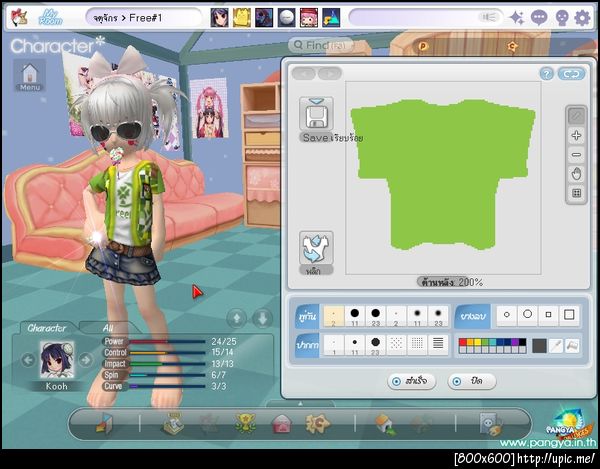Click the confirm button left of close
The width and height of the screenshot is (600, 469).
pos(411,381)
